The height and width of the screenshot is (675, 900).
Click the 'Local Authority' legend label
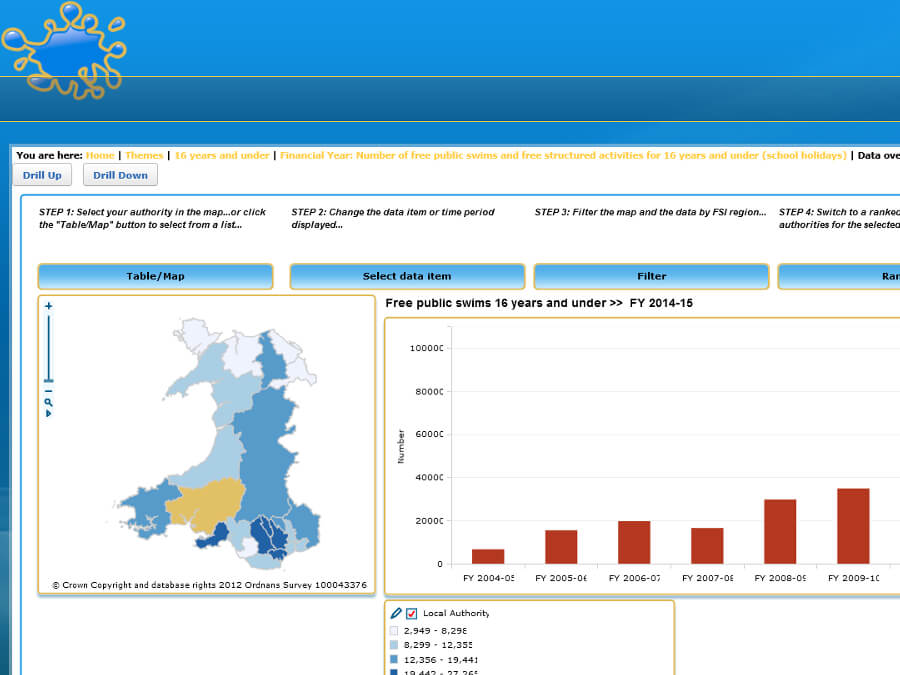(x=456, y=613)
